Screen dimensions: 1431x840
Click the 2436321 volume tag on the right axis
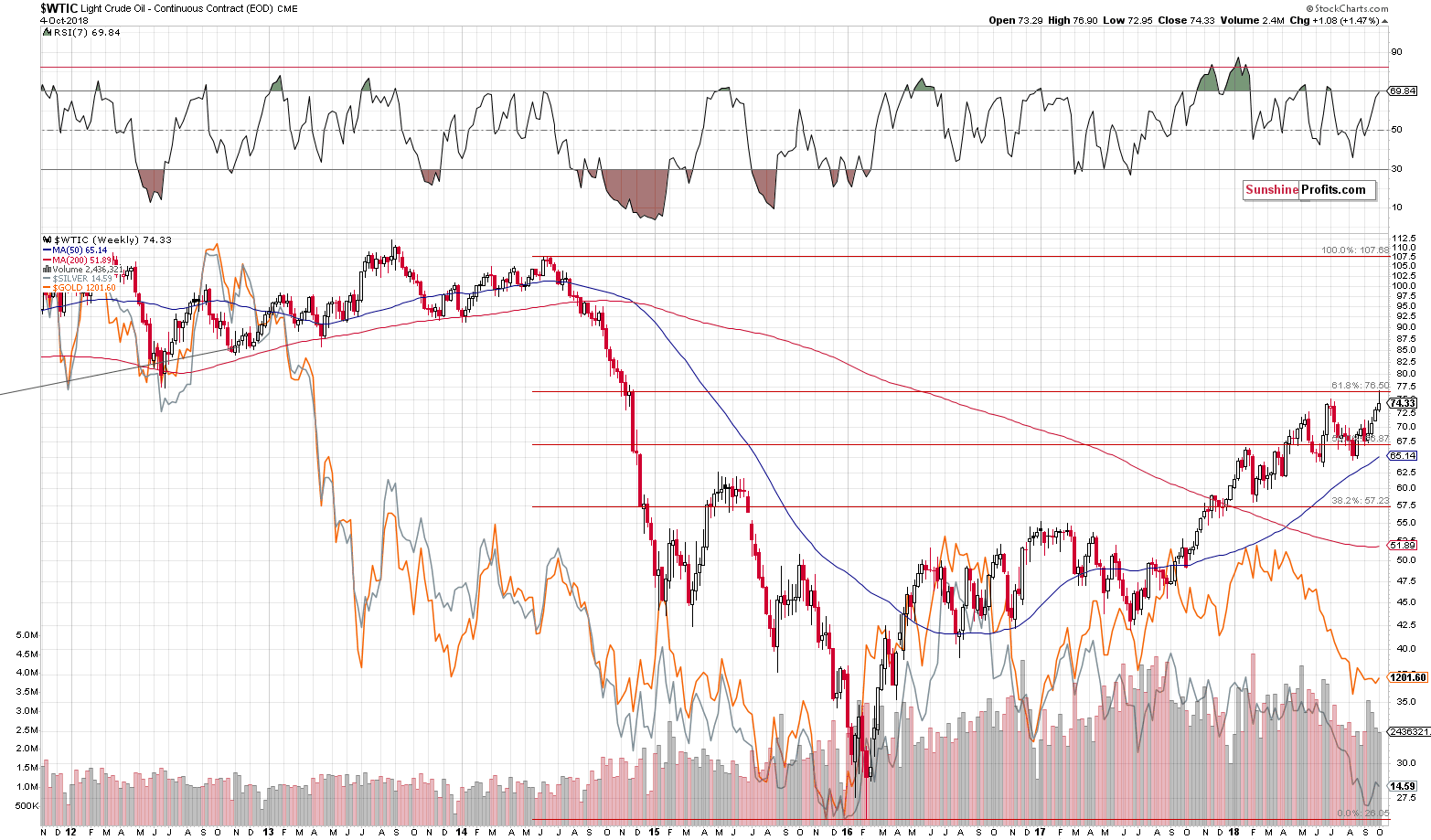point(1409,732)
